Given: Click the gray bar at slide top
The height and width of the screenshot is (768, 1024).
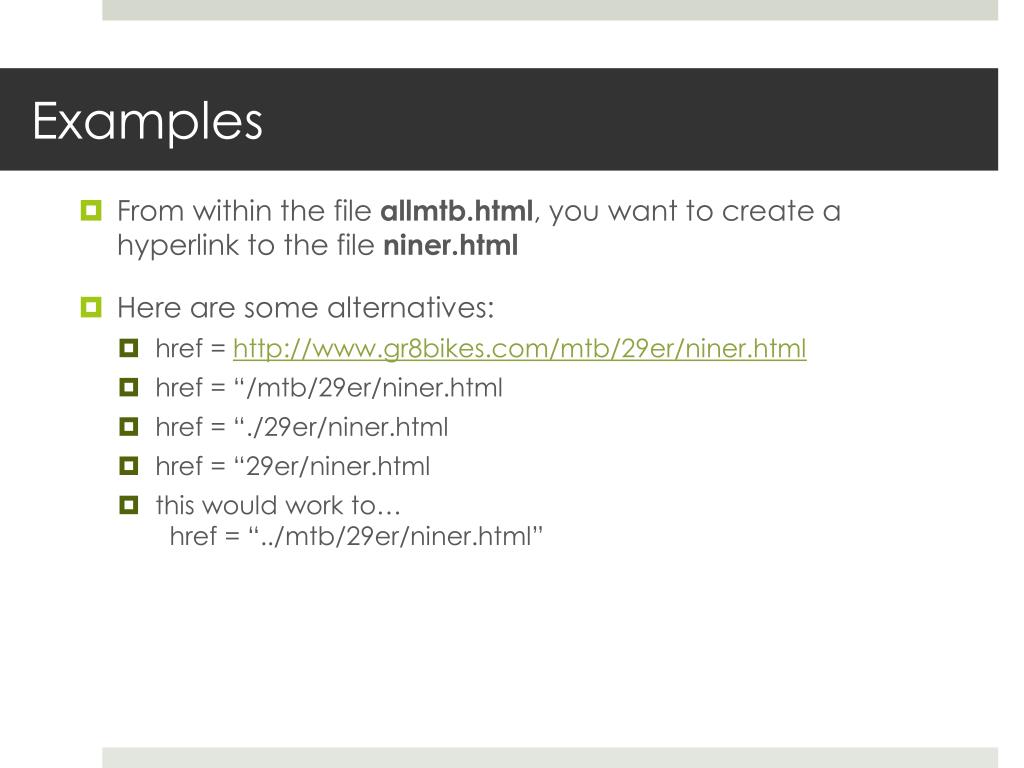Looking at the screenshot, I should [550, 10].
